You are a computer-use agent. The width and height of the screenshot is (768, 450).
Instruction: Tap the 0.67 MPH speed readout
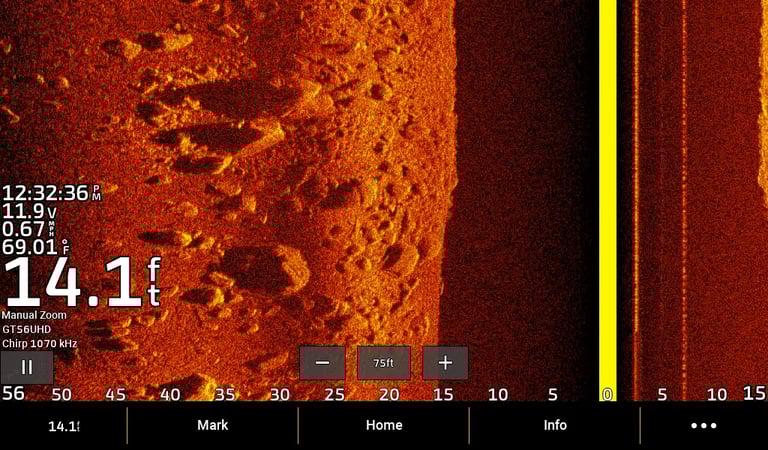click(x=29, y=229)
